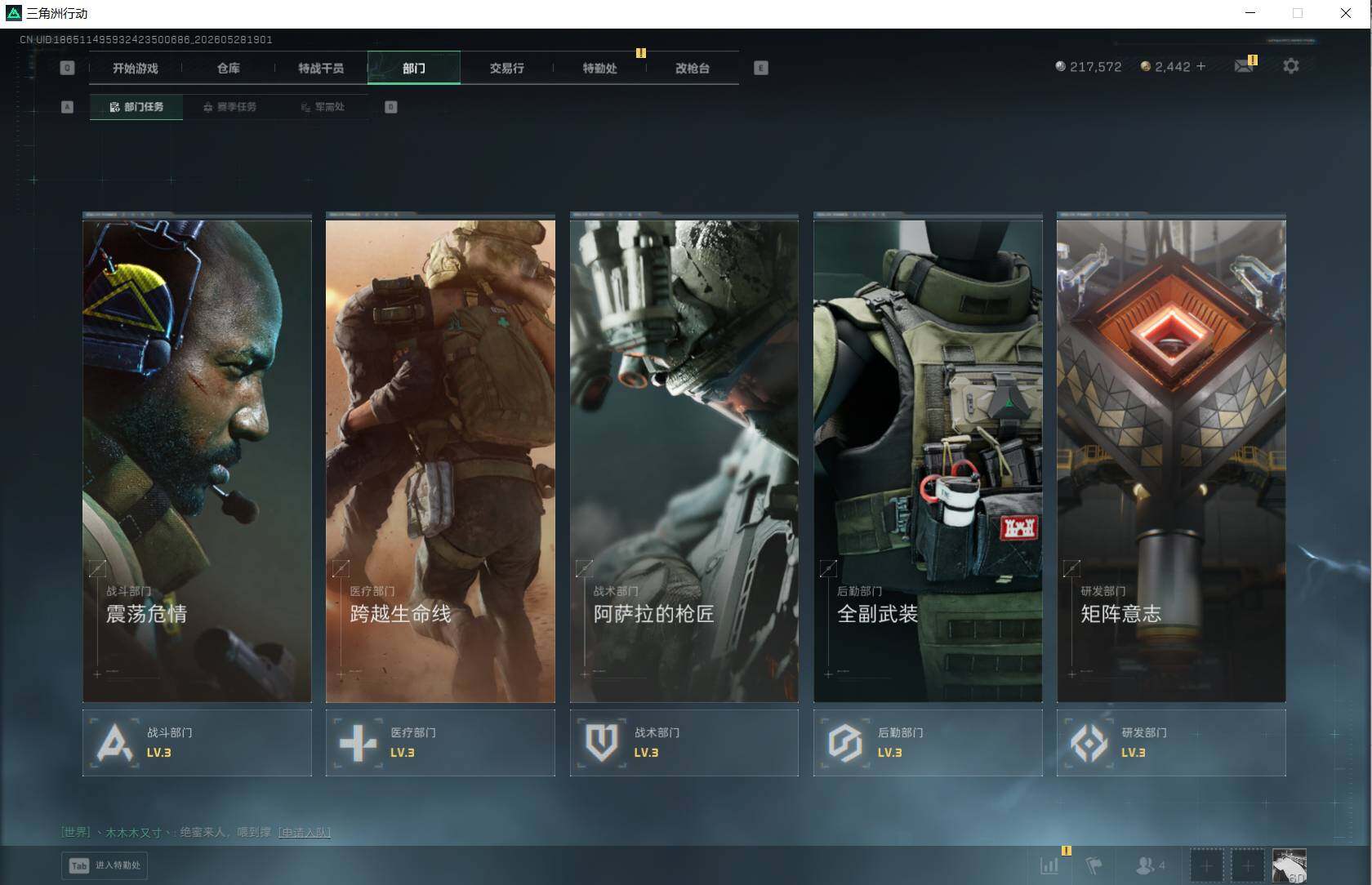Click the 申请入队 link in chat
This screenshot has width=1372, height=885.
[x=304, y=832]
